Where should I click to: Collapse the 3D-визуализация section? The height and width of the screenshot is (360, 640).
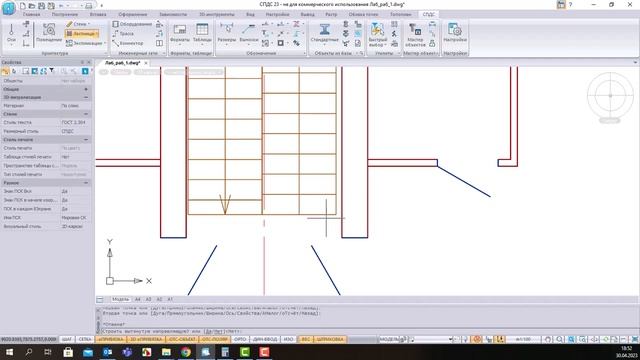86,97
